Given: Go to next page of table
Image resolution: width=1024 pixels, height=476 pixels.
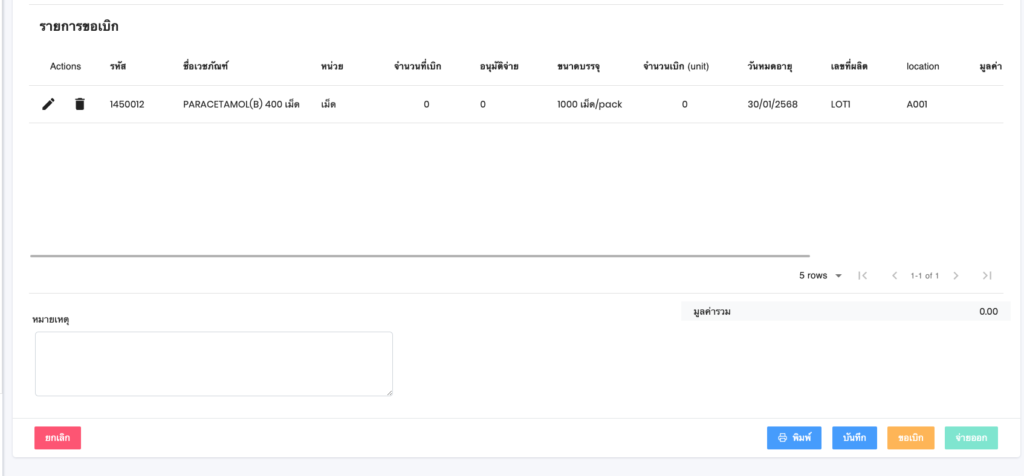Looking at the screenshot, I should point(956,275).
